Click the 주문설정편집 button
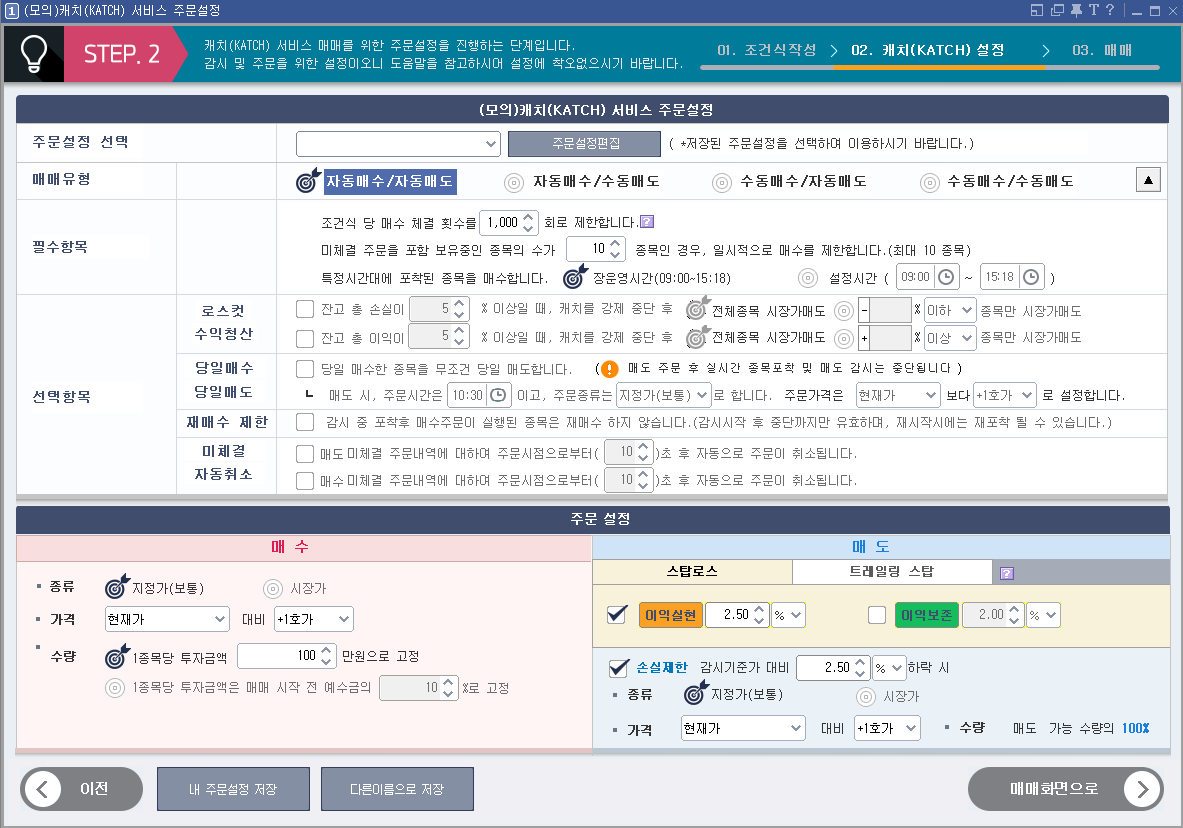The height and width of the screenshot is (828, 1183). click(x=584, y=143)
